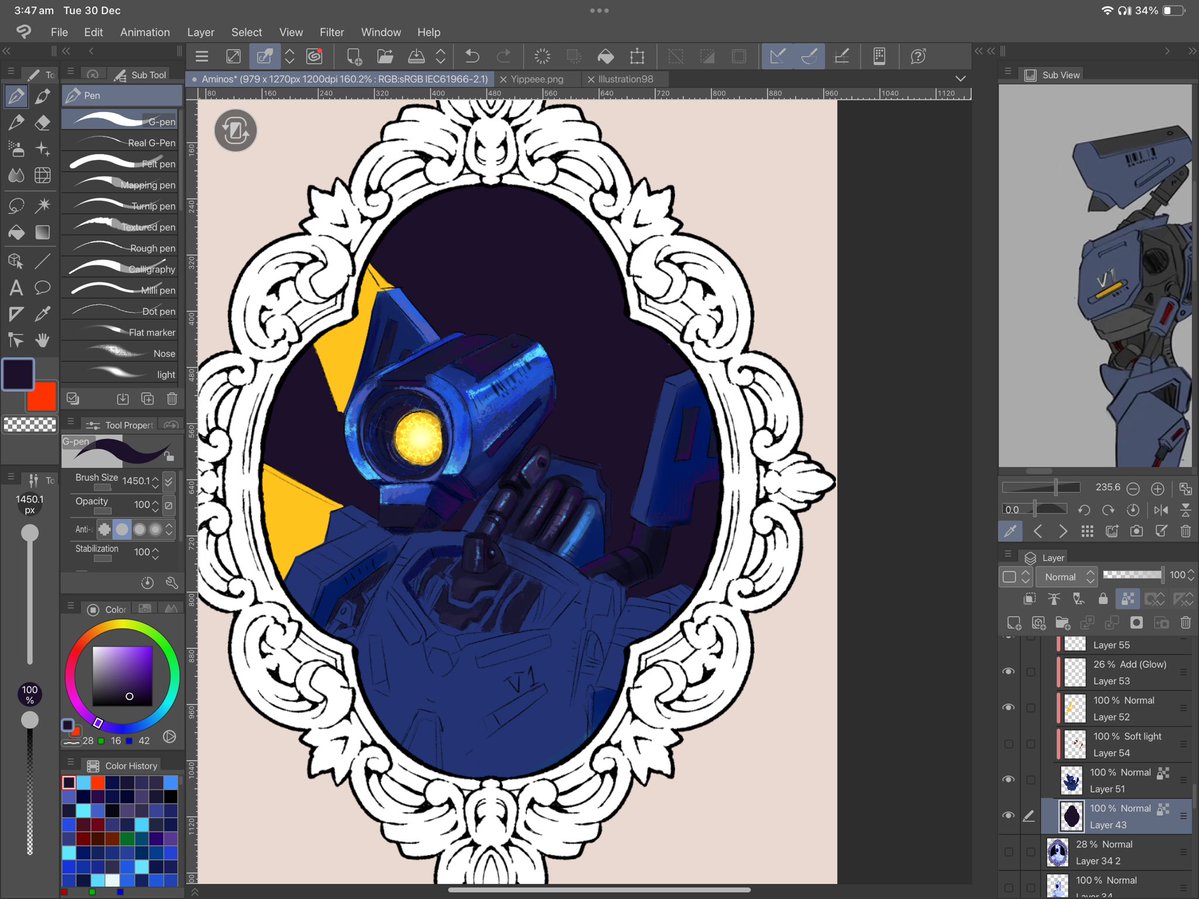Viewport: 1199px width, 899px height.
Task: Open the Window menu
Action: (381, 32)
